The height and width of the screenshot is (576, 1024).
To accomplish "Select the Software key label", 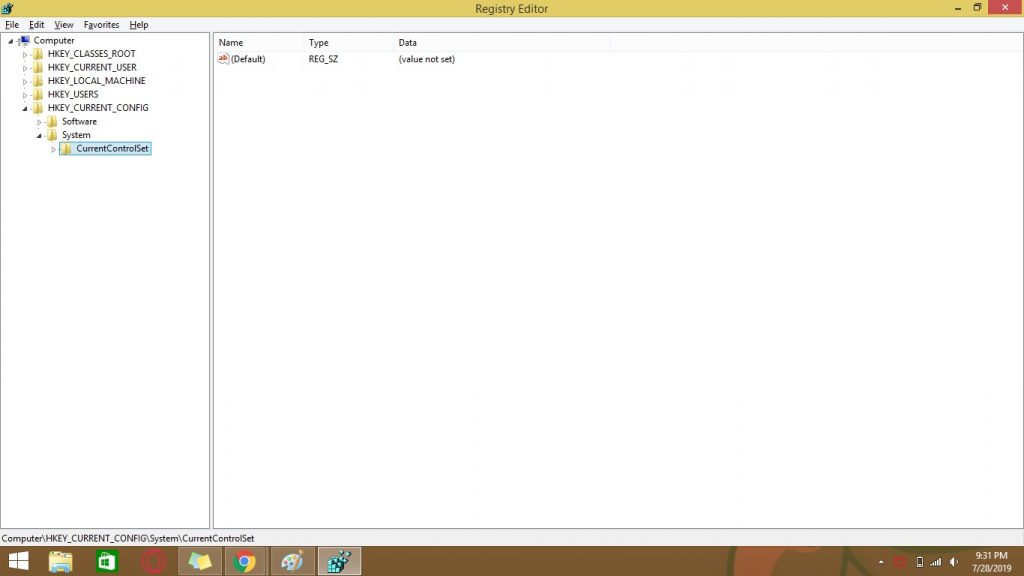I will (79, 121).
